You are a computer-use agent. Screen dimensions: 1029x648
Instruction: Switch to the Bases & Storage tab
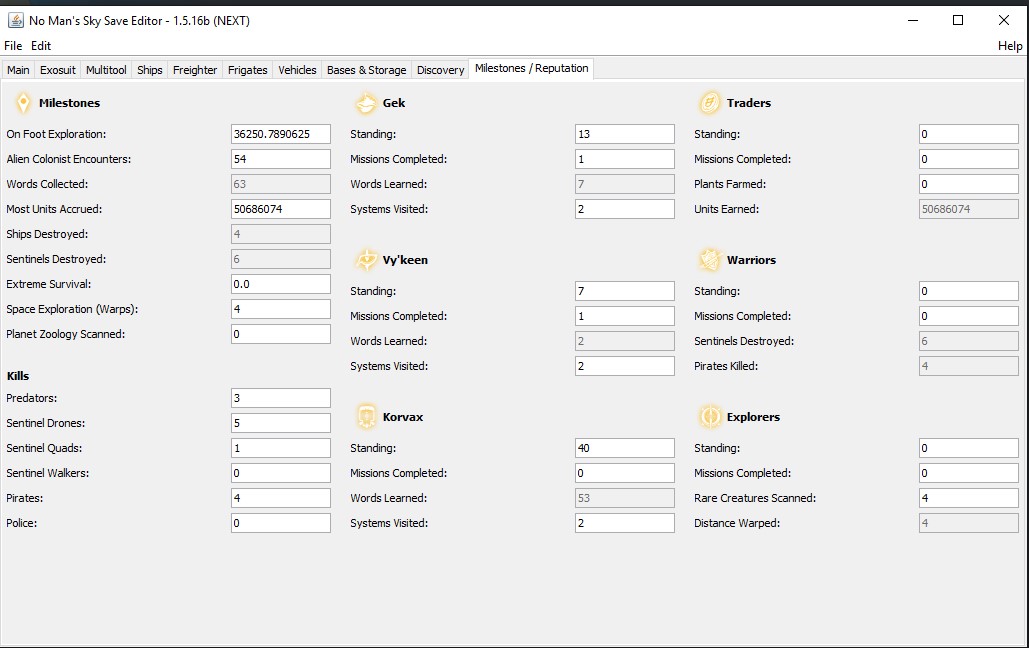point(366,70)
